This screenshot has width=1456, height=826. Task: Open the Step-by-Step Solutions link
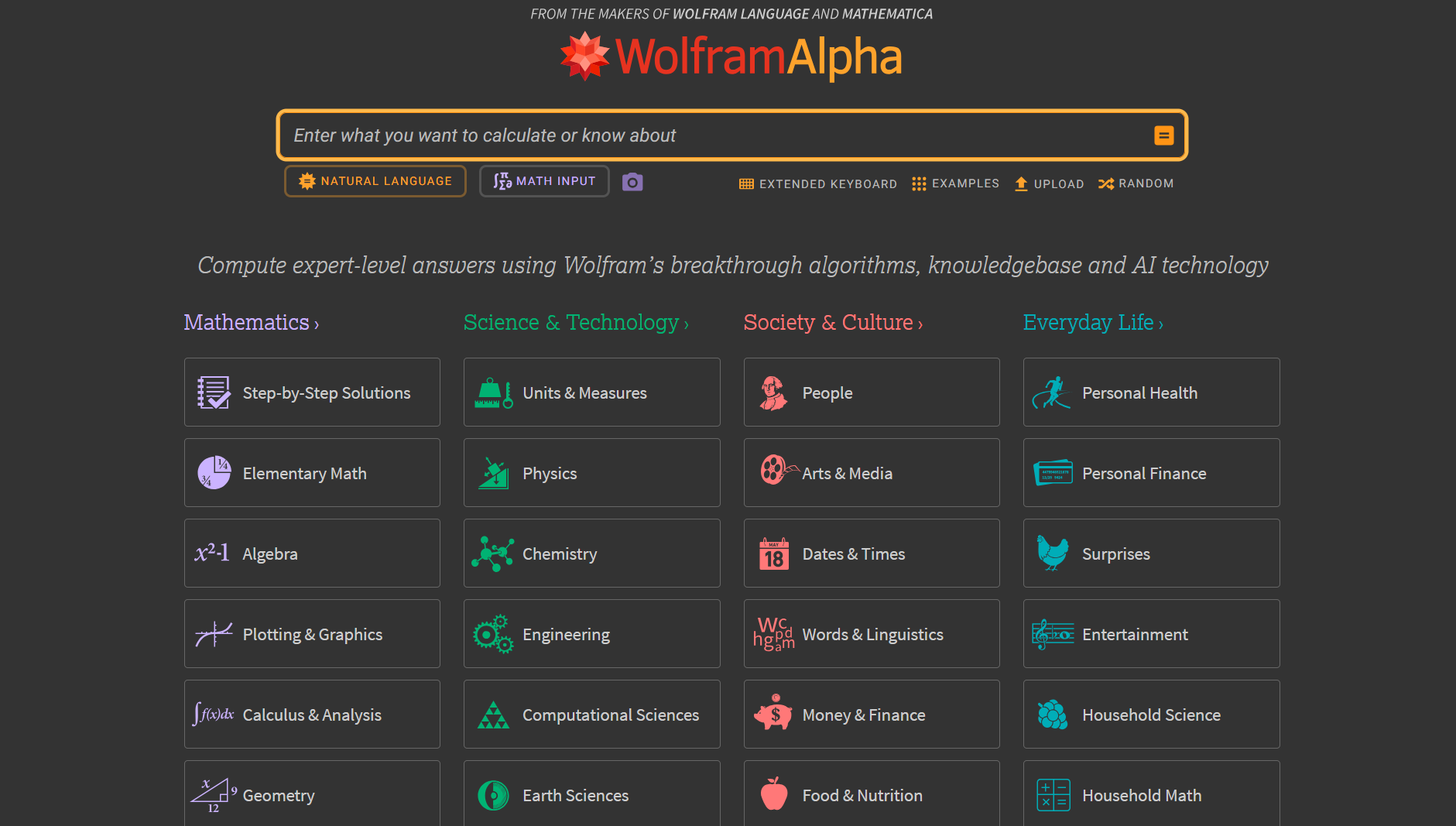point(312,392)
